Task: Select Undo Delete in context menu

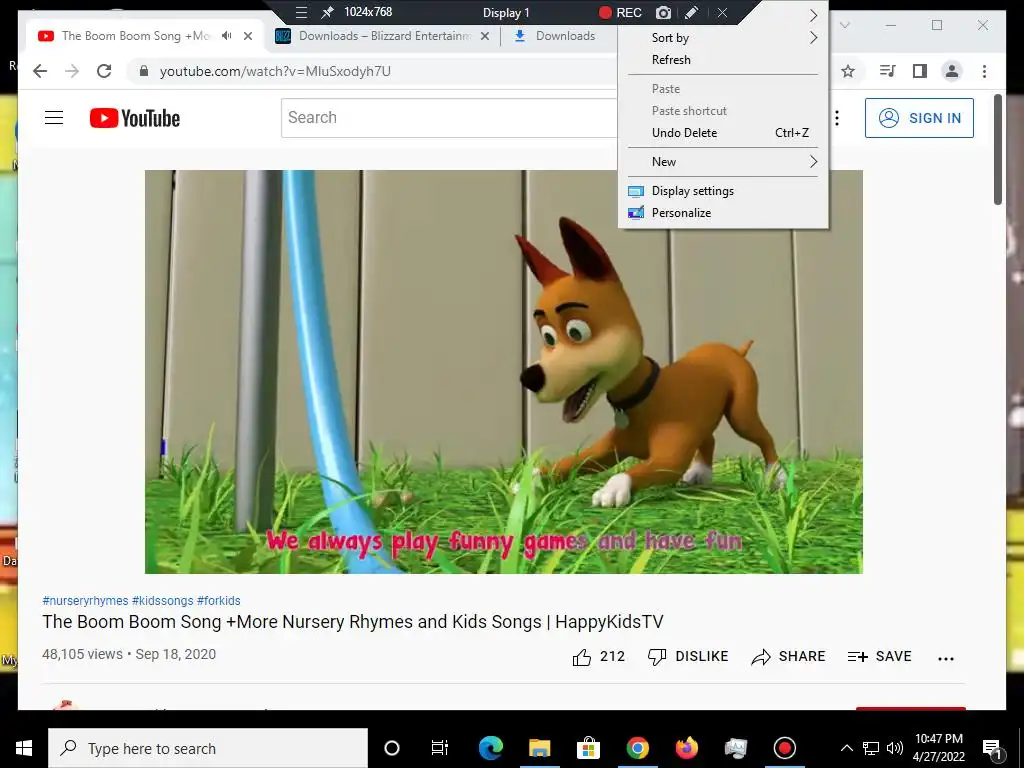Action: click(x=724, y=133)
